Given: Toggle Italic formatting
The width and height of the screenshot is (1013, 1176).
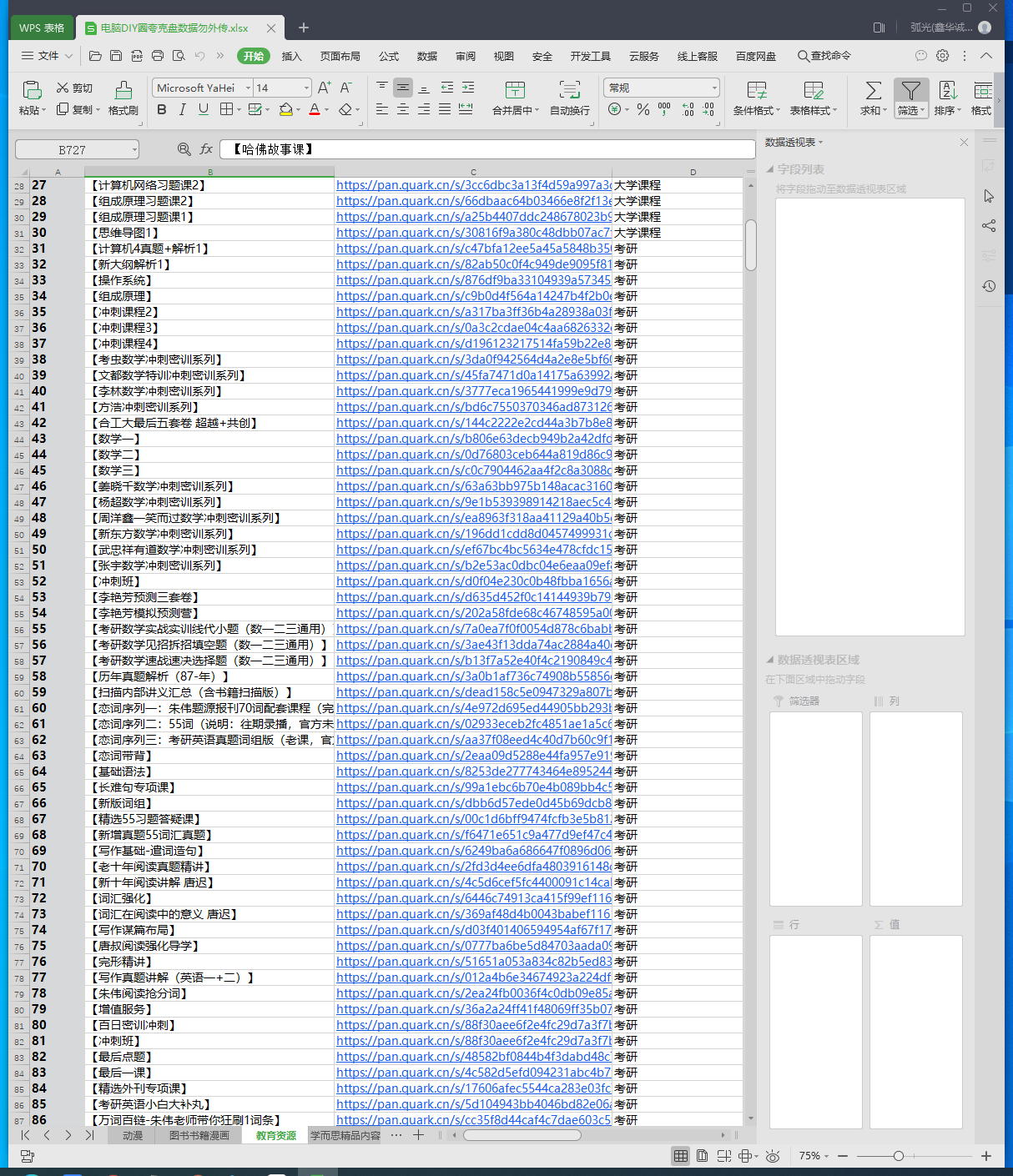Looking at the screenshot, I should coord(182,109).
